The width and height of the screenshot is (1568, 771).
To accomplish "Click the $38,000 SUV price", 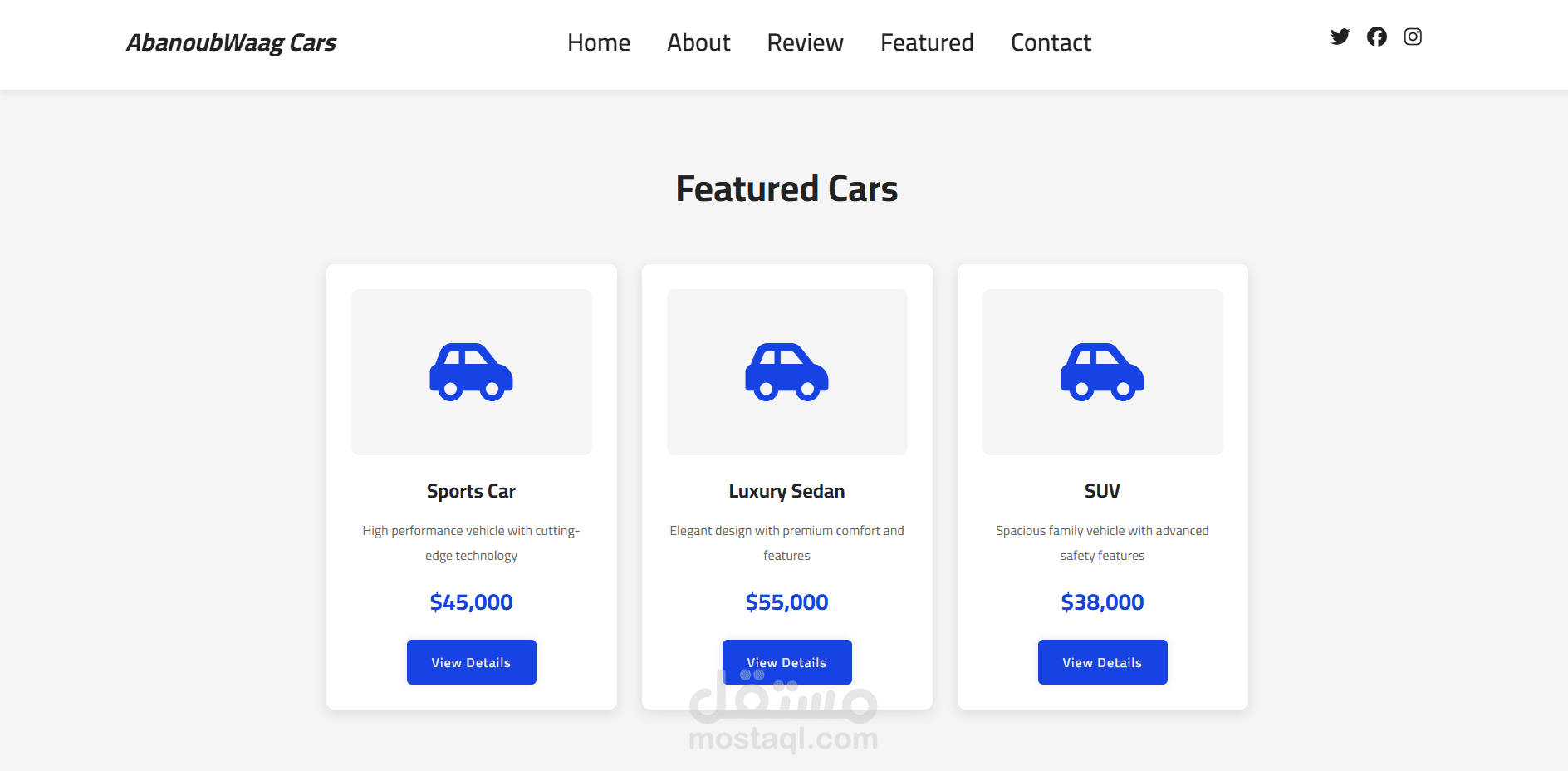I will click(1102, 602).
